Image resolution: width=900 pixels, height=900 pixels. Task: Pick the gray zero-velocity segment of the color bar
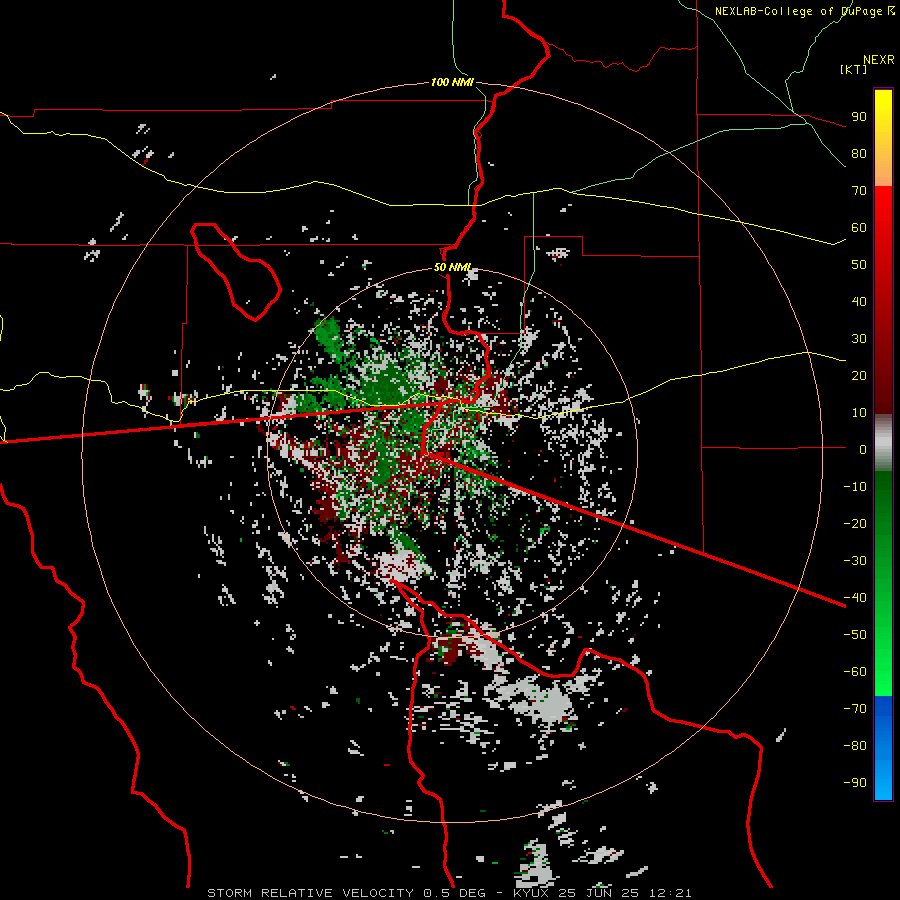tap(883, 443)
